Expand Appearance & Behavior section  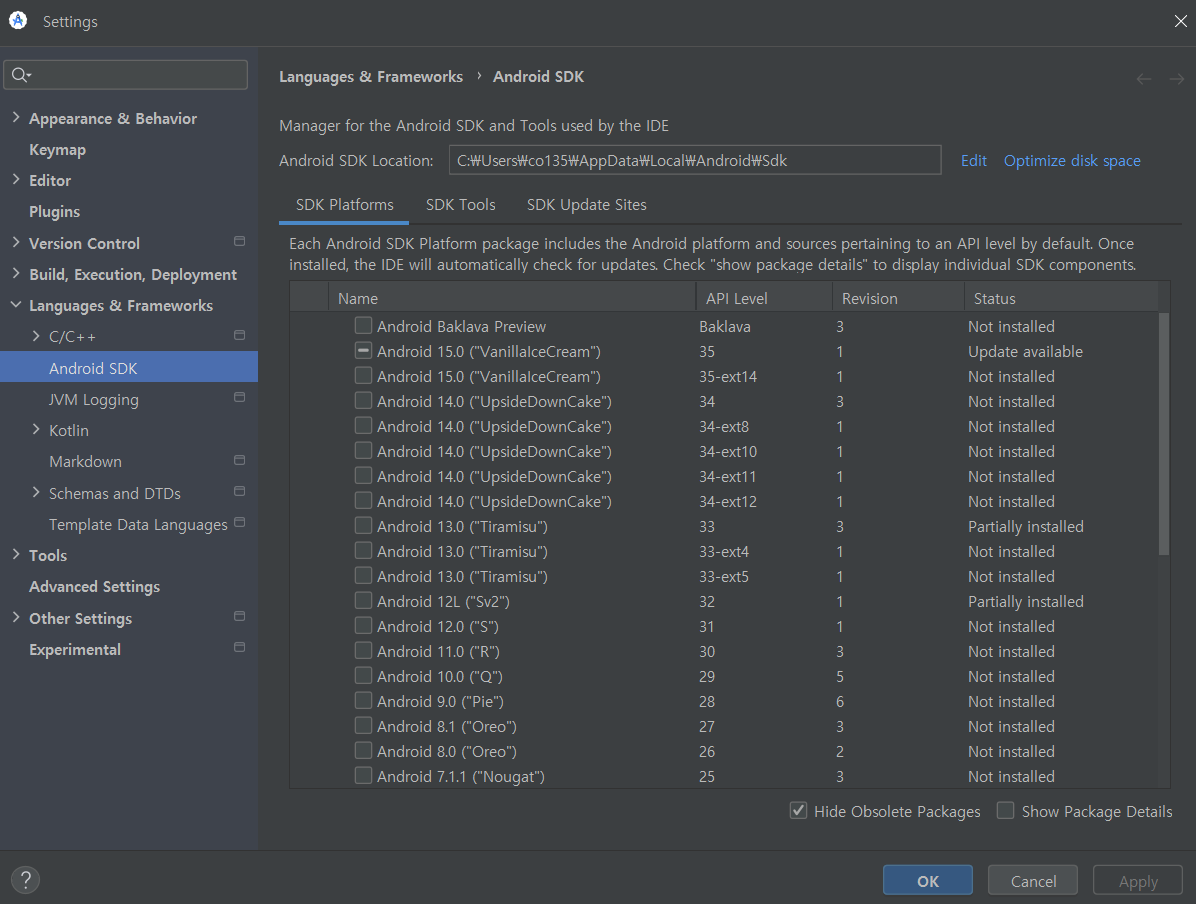tap(16, 117)
